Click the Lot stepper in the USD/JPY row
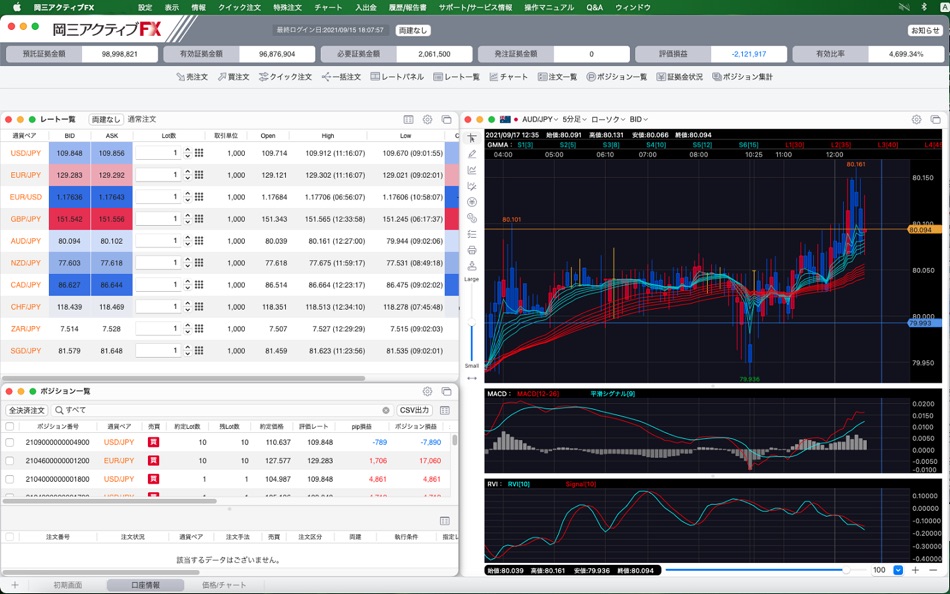Screen dimensions: 950x594 point(187,153)
